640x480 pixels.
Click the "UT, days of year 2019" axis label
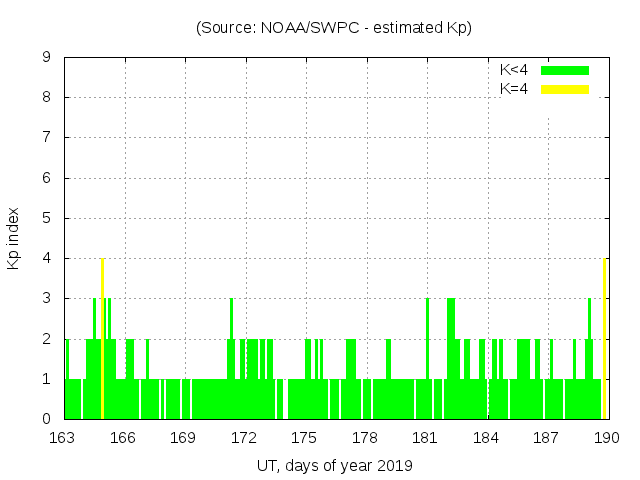334,465
